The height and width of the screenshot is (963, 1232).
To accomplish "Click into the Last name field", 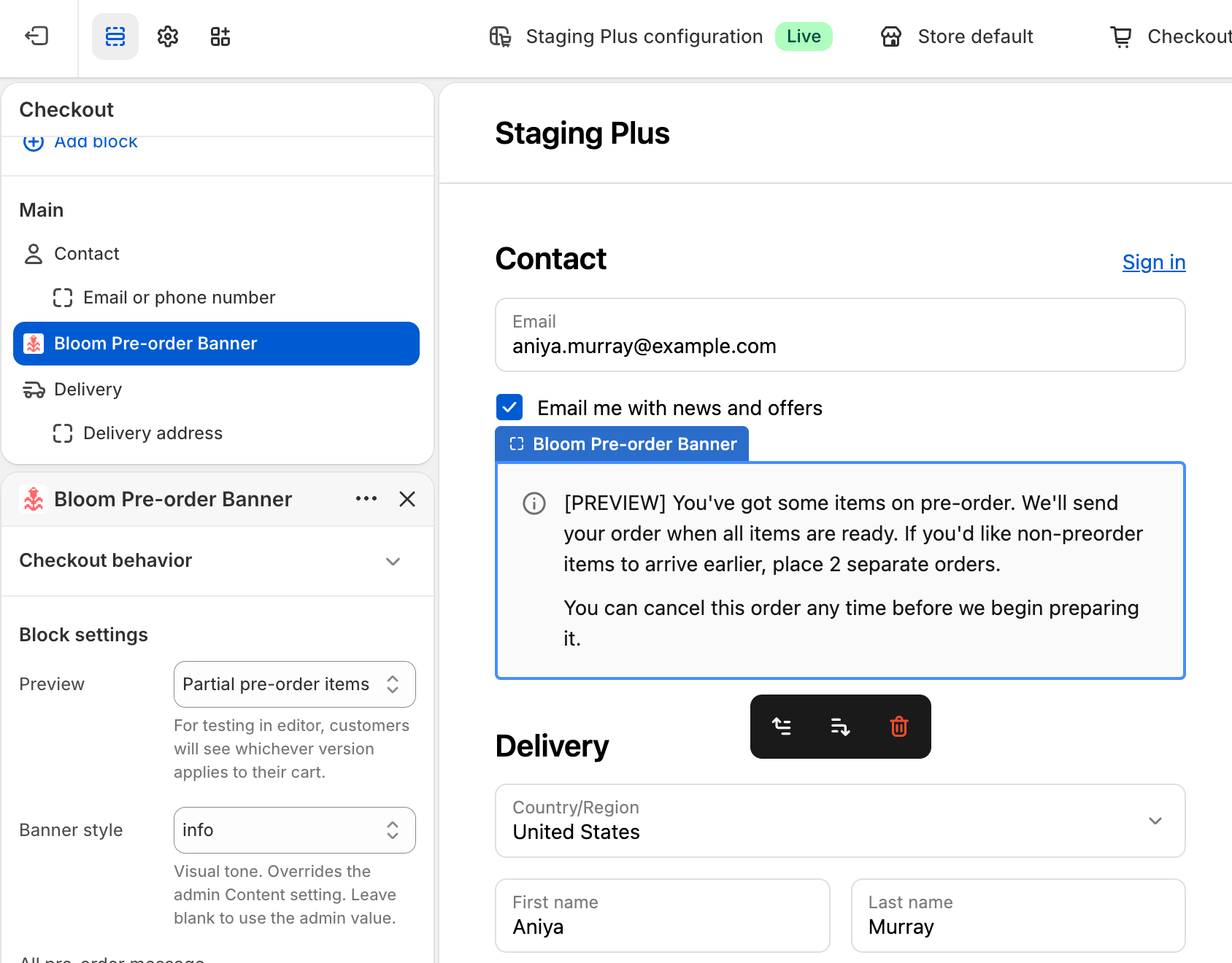I will pyautogui.click(x=1018, y=916).
